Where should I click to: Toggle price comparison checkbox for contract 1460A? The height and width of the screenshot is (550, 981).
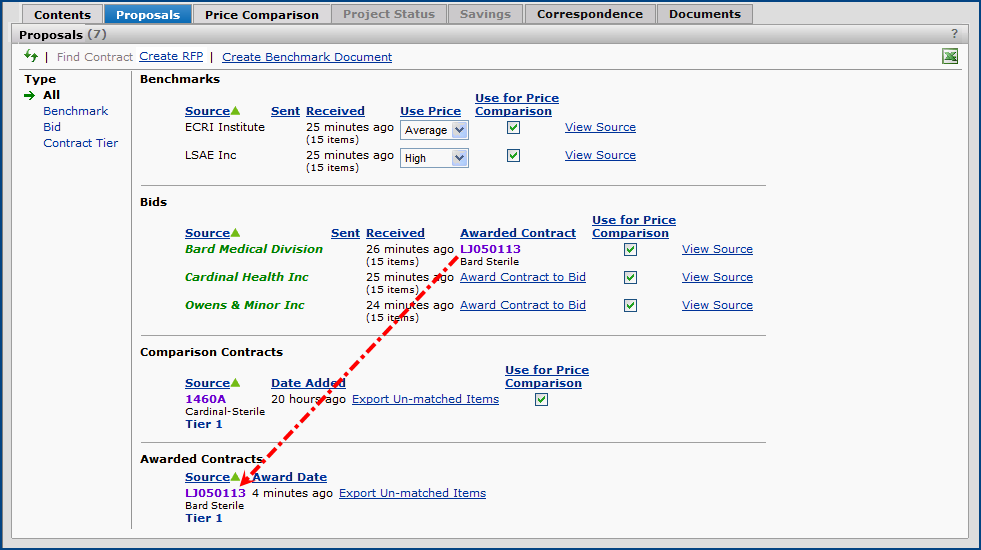541,400
